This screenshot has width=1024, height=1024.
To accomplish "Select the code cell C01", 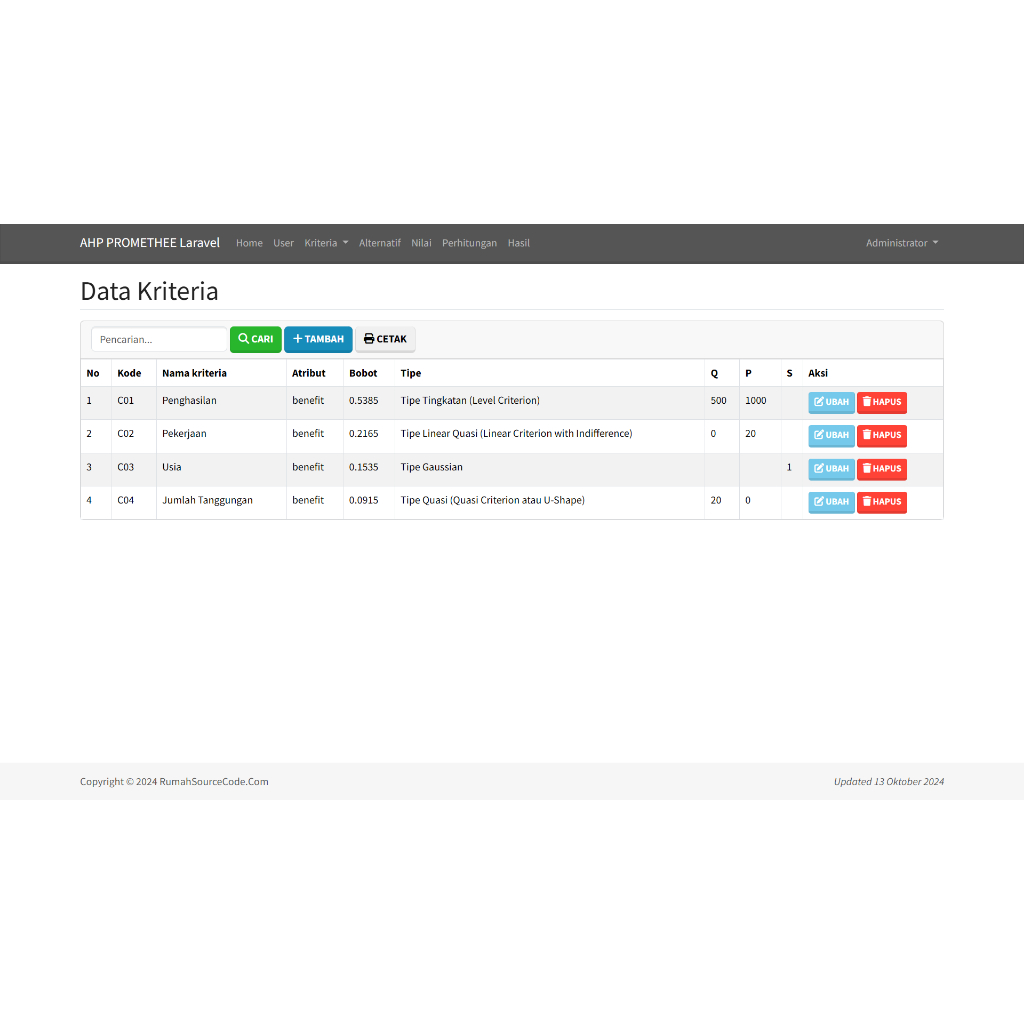I will 125,401.
